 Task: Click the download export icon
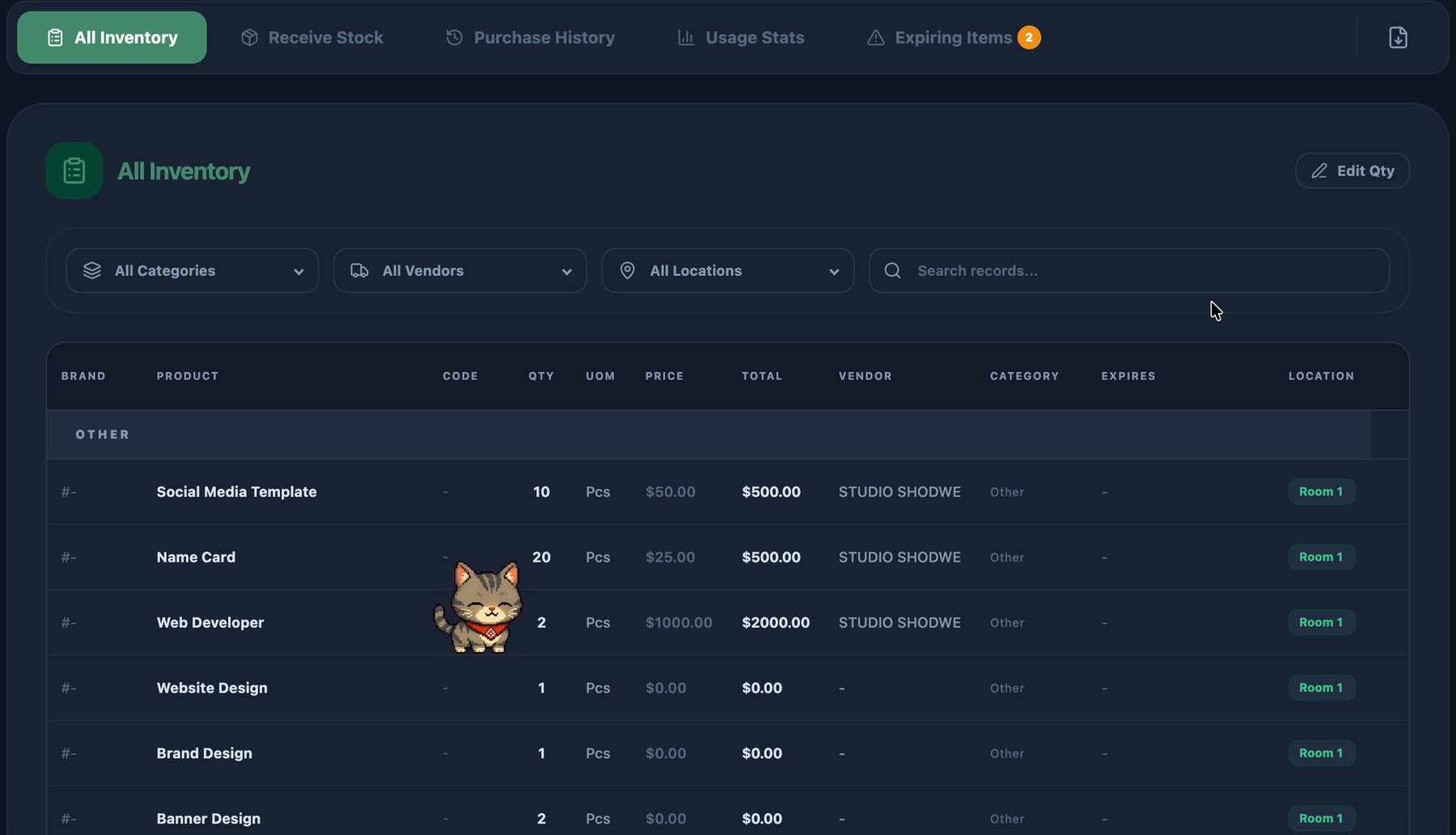point(1398,37)
